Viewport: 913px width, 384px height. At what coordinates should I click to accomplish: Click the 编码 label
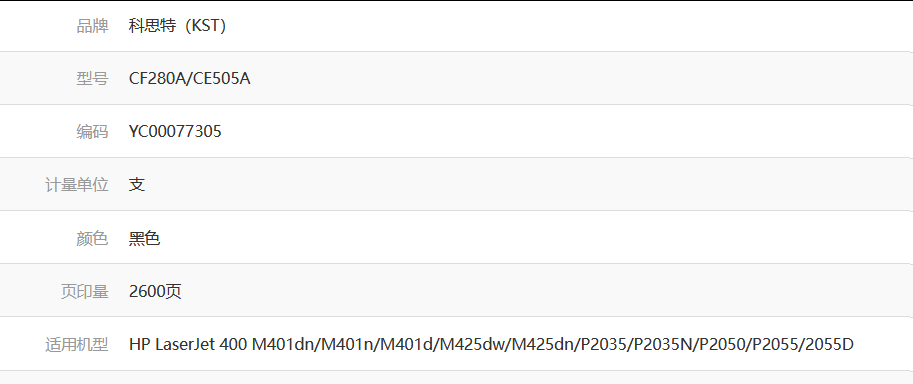click(x=92, y=132)
